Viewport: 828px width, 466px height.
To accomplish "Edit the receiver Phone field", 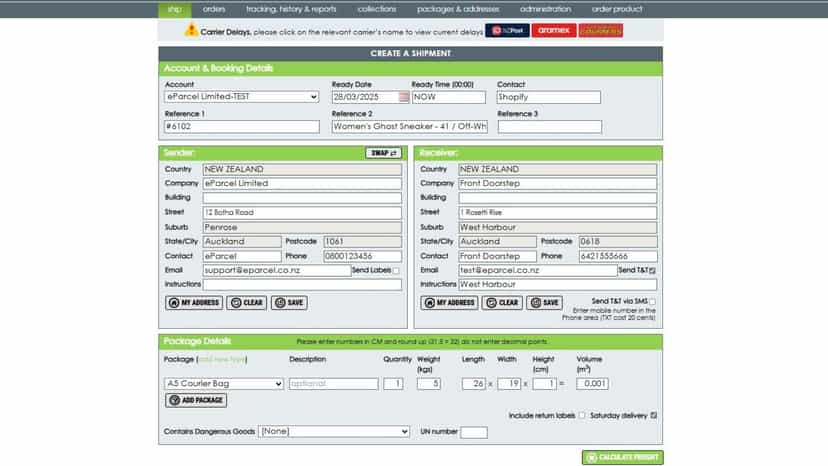I will click(x=618, y=256).
